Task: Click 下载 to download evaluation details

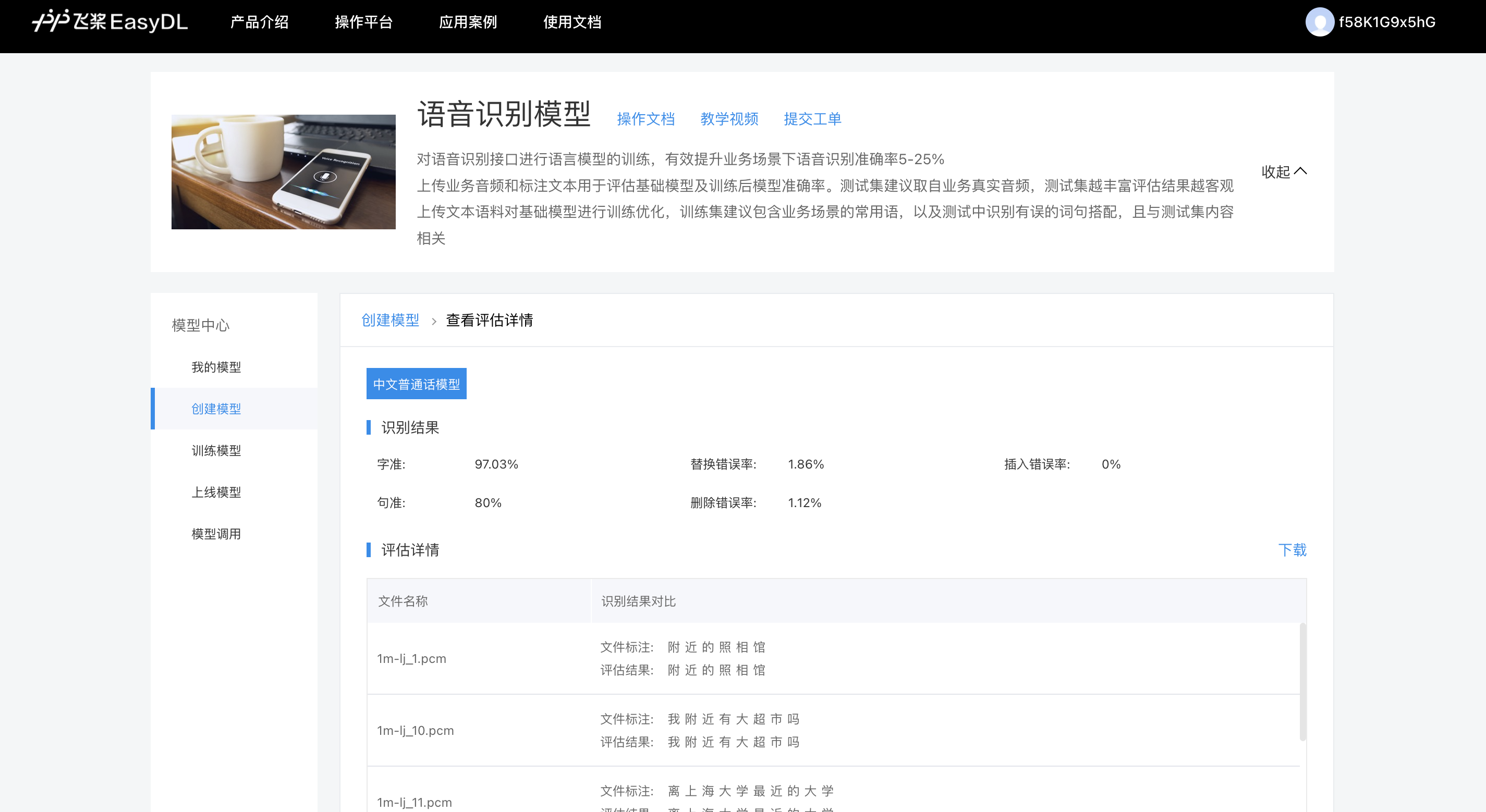Action: tap(1292, 550)
